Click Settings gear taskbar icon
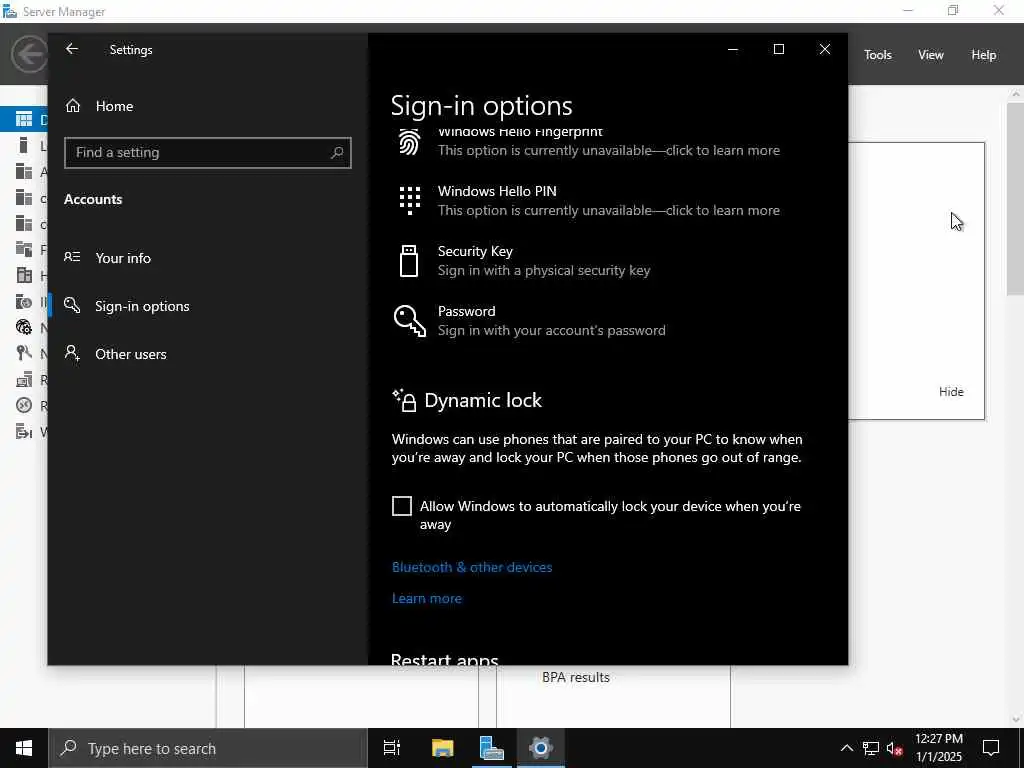The image size is (1024, 768). pyautogui.click(x=541, y=748)
